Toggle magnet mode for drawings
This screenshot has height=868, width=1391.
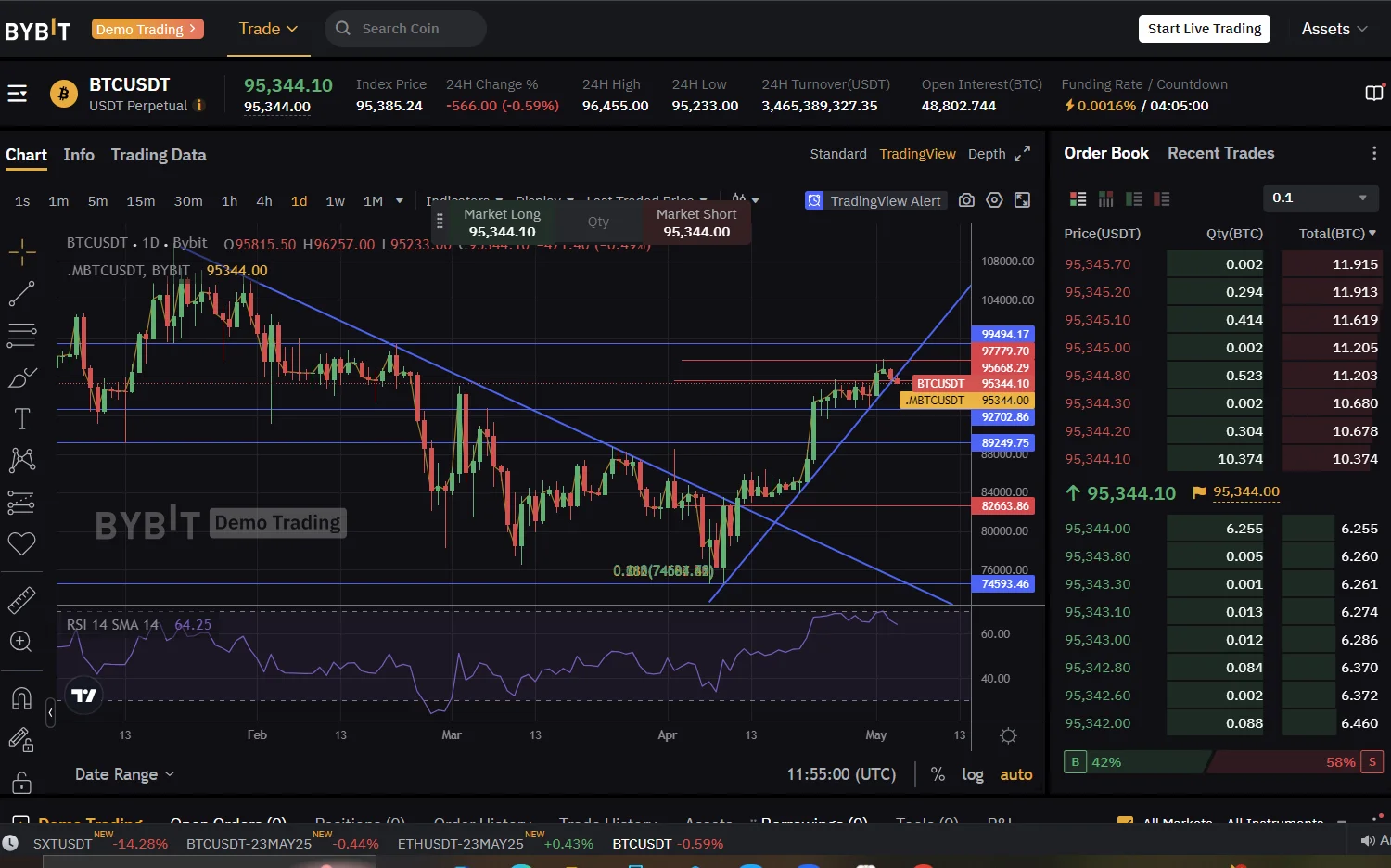pyautogui.click(x=22, y=698)
